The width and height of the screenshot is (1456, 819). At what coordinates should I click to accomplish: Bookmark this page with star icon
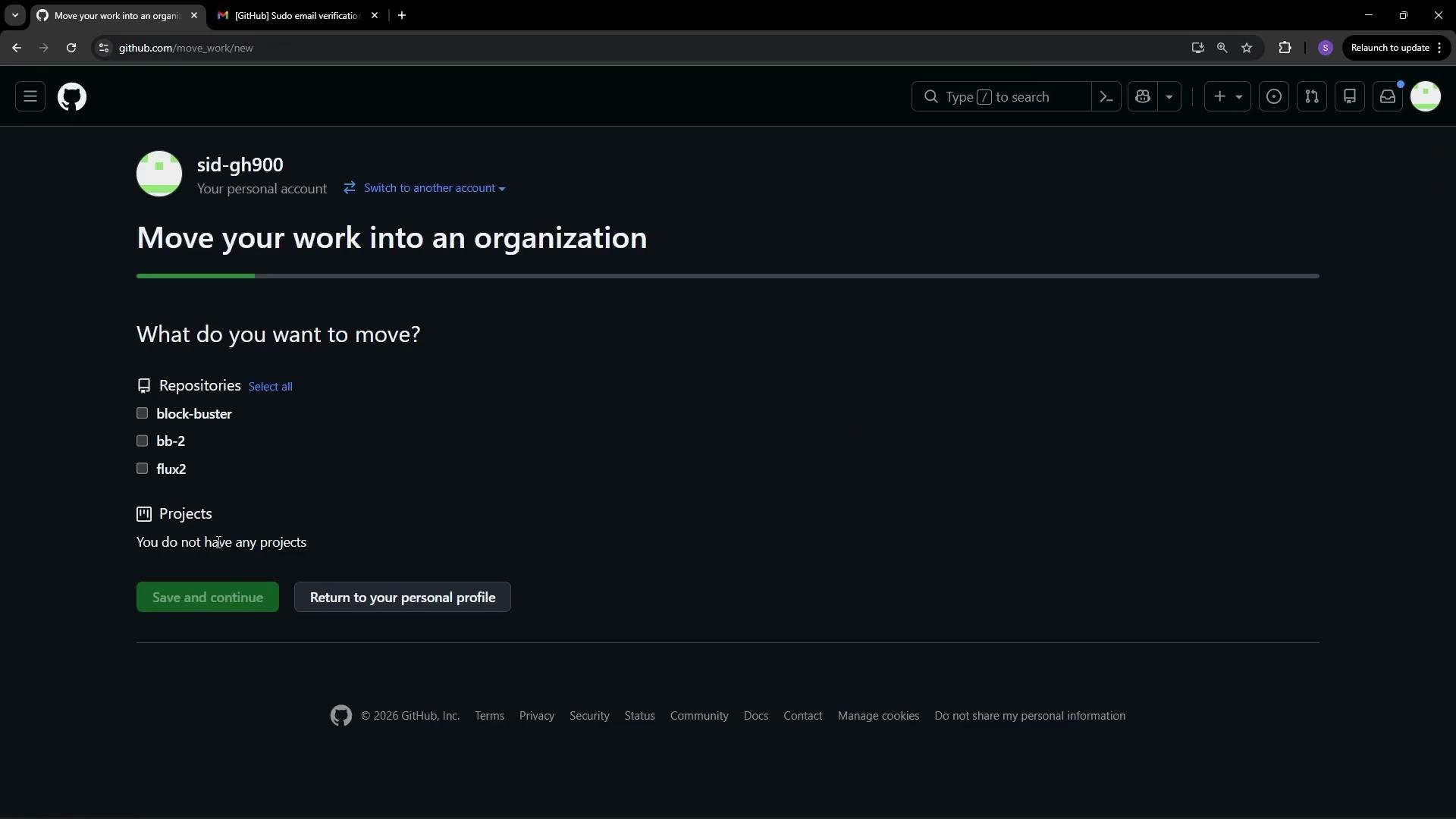click(x=1247, y=48)
